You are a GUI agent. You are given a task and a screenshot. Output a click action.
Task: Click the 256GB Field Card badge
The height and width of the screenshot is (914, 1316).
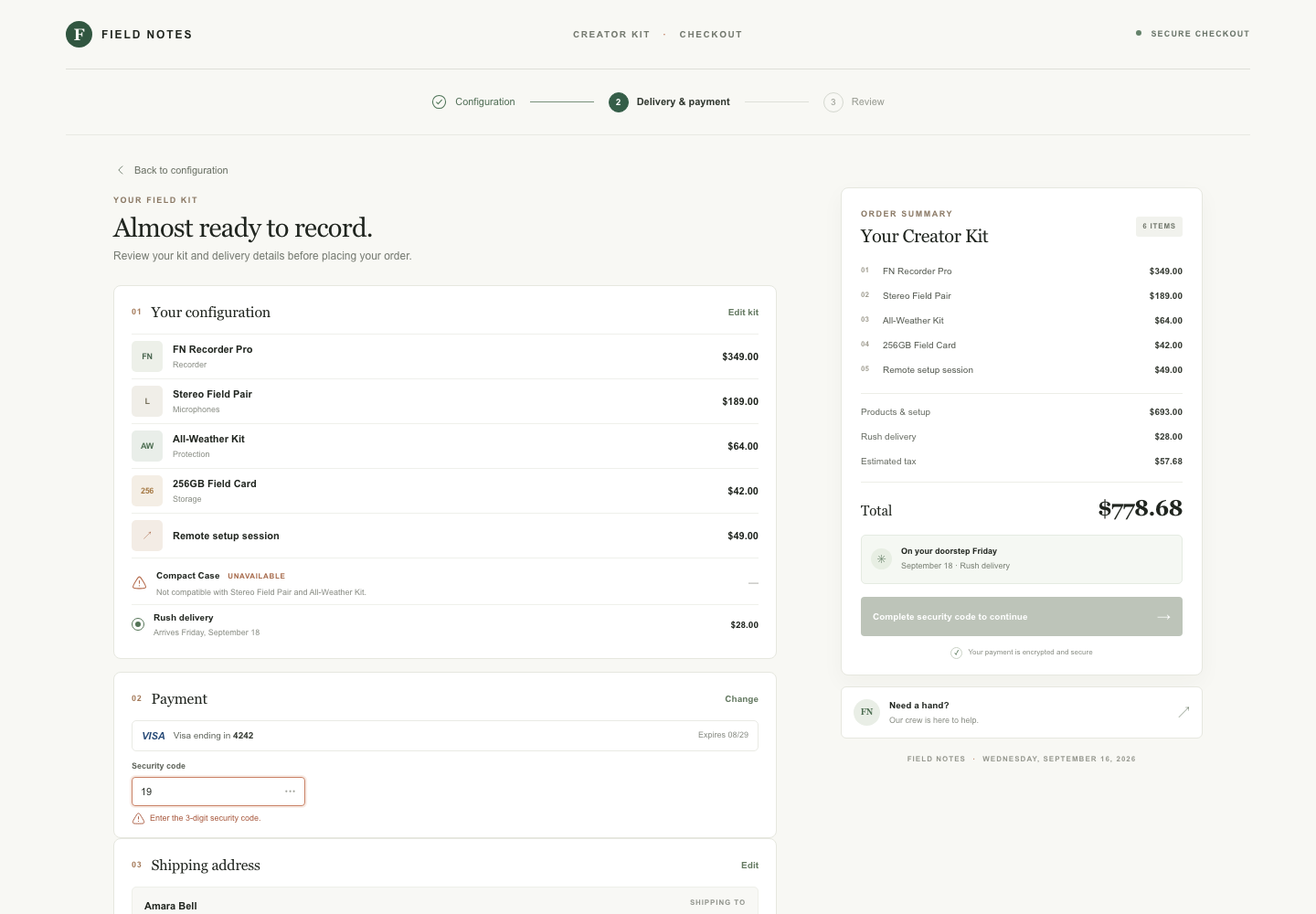pyautogui.click(x=147, y=491)
